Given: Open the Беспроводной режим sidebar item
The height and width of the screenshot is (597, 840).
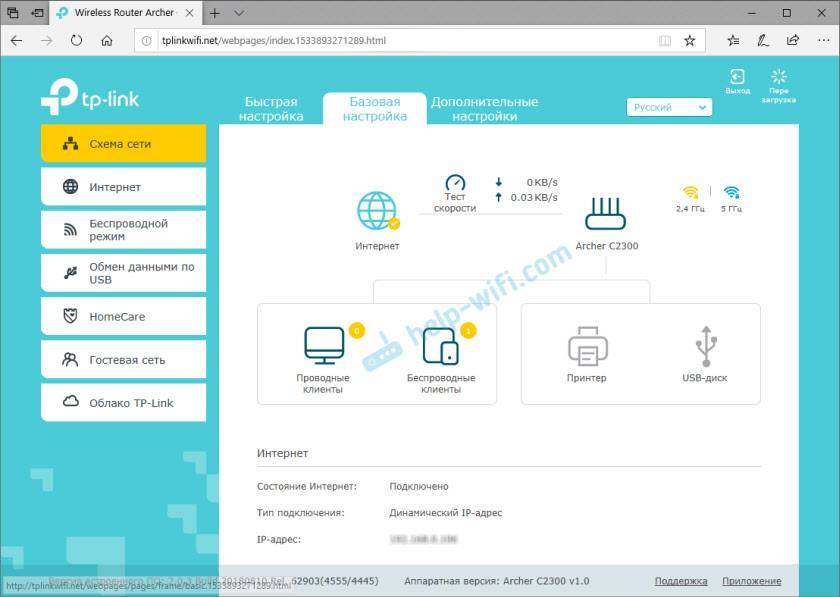Looking at the screenshot, I should pyautogui.click(x=123, y=230).
